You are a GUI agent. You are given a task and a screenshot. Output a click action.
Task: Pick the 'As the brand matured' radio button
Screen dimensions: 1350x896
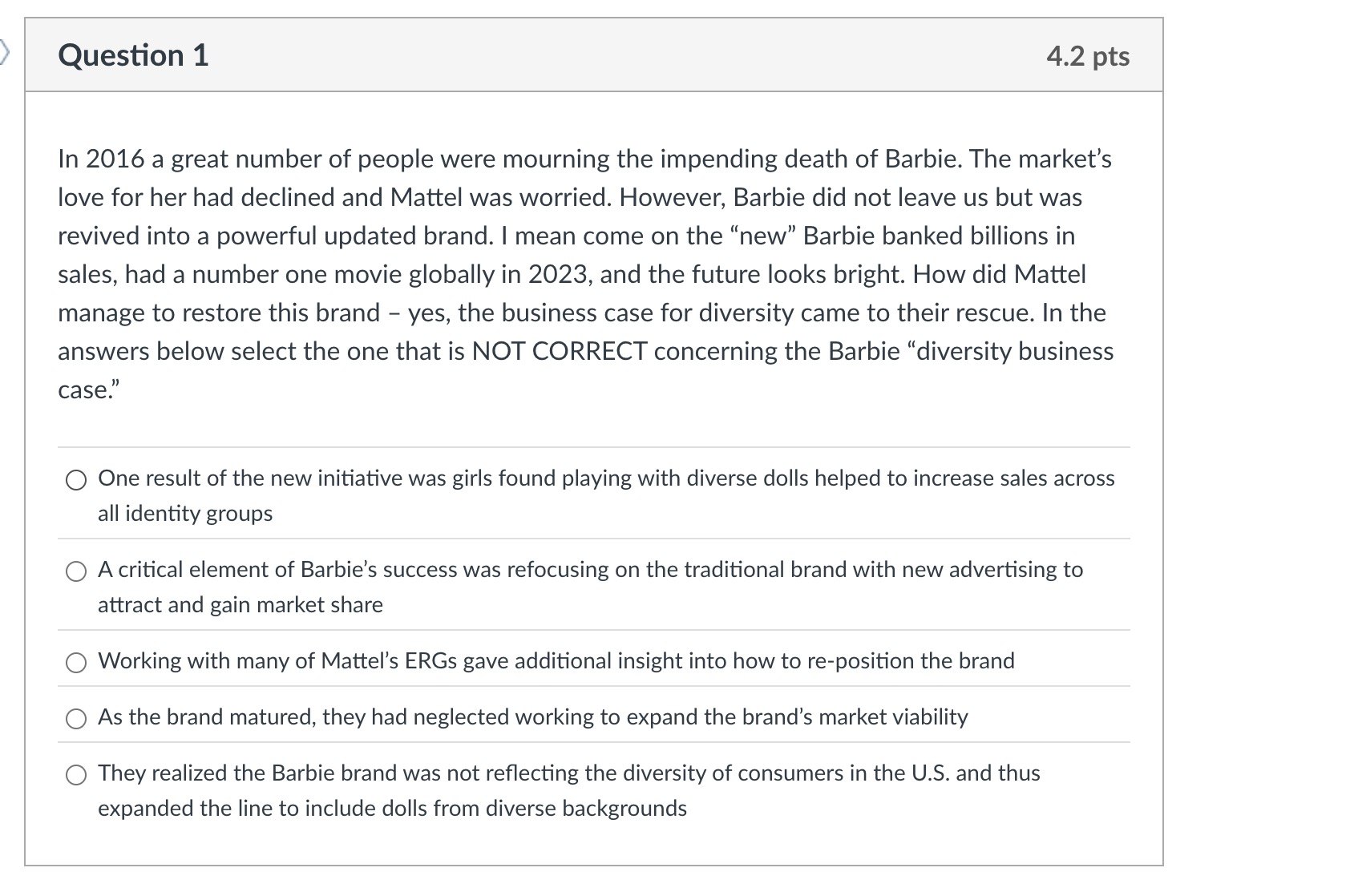76,719
